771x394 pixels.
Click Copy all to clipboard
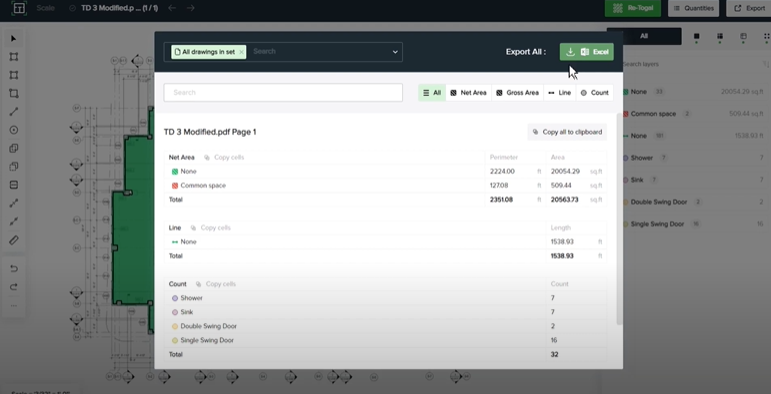click(x=567, y=132)
